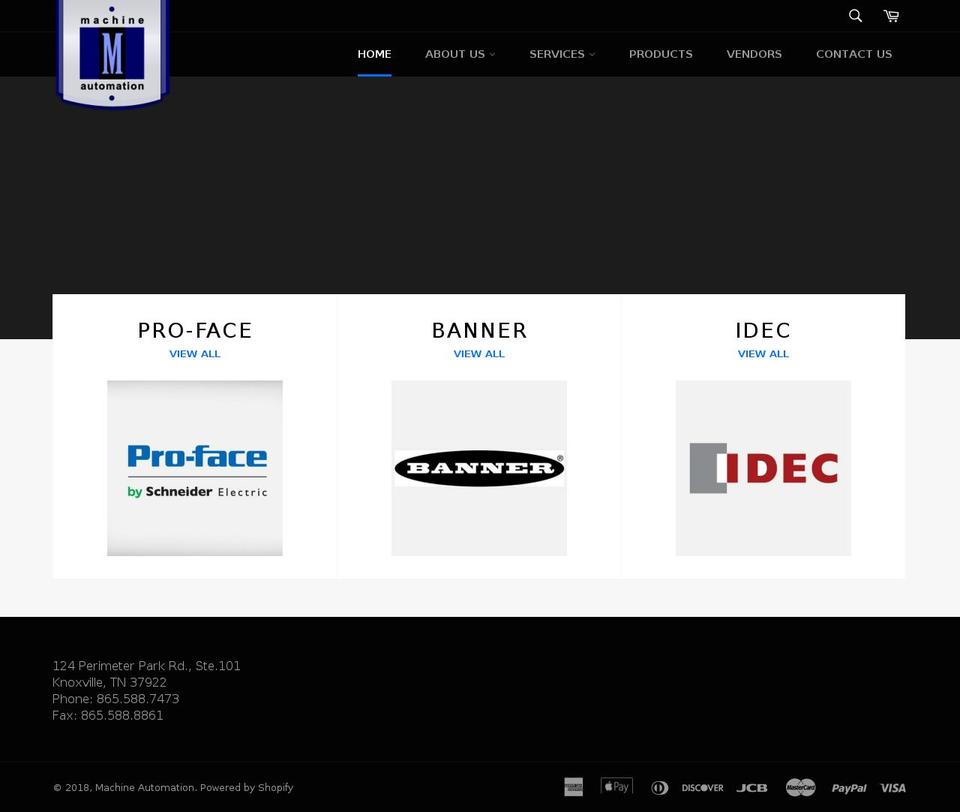Click View All under Banner
Viewport: 960px width, 812px height.
tap(479, 354)
